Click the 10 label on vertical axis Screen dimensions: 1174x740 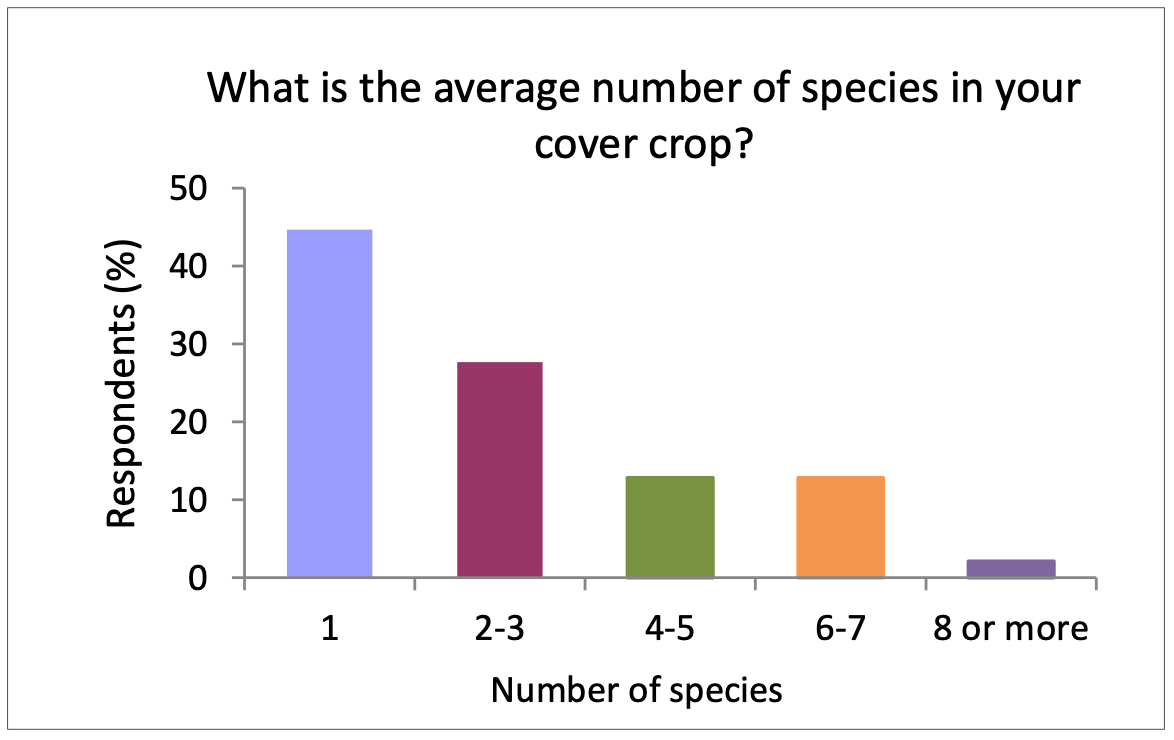[x=187, y=500]
